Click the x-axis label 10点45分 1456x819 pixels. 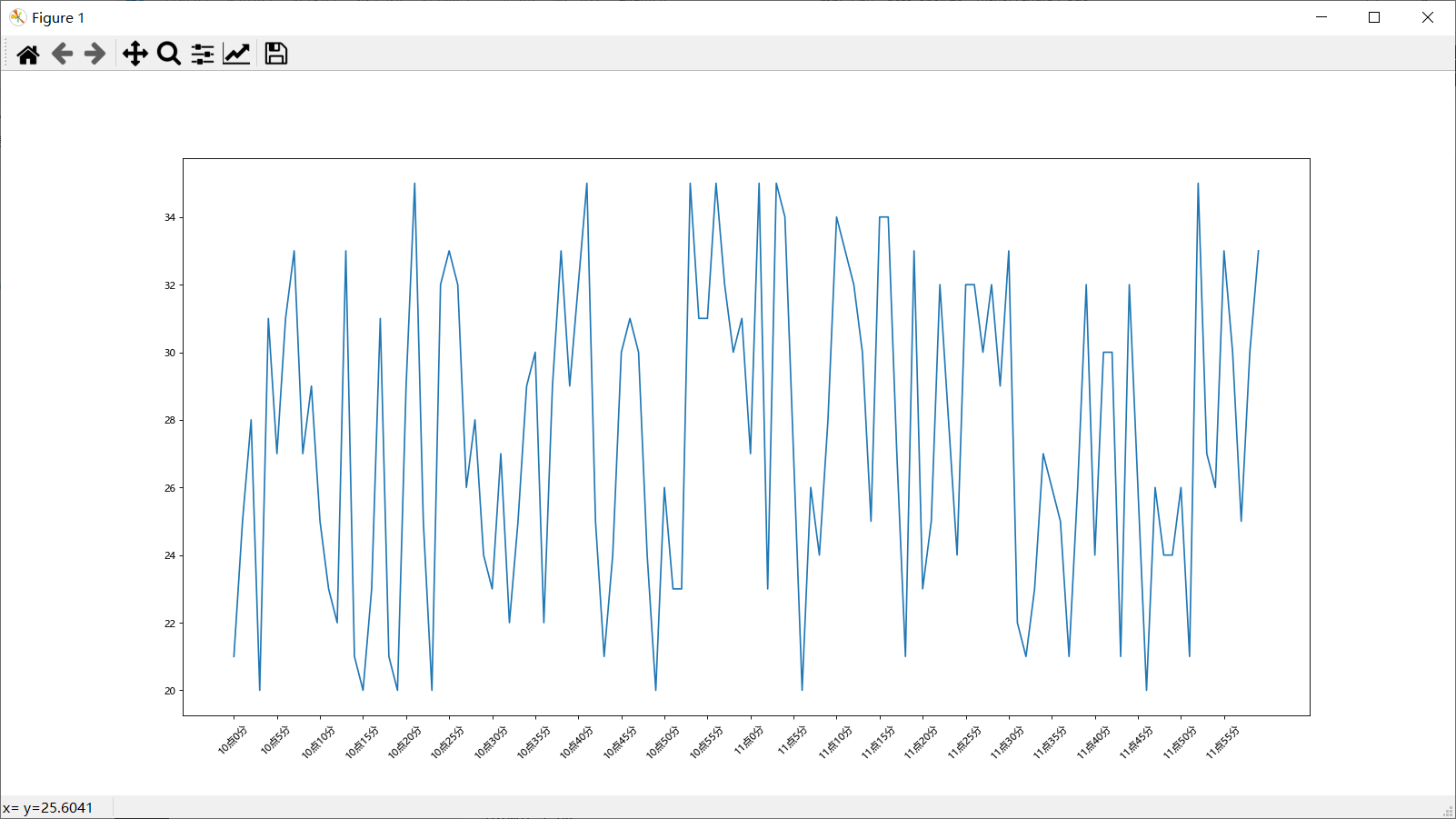coord(620,742)
